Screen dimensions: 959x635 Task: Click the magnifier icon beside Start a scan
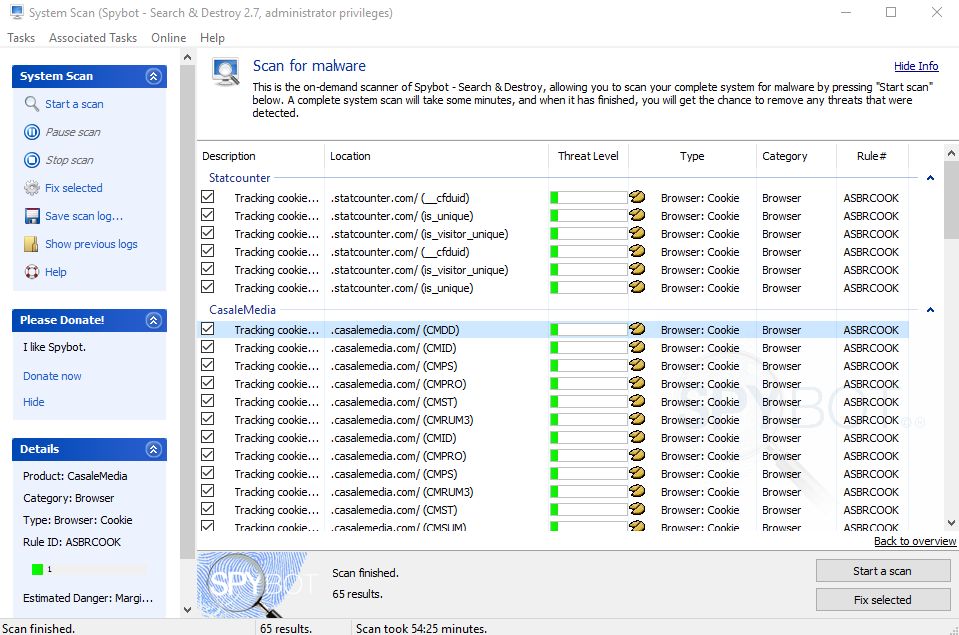(x=32, y=104)
